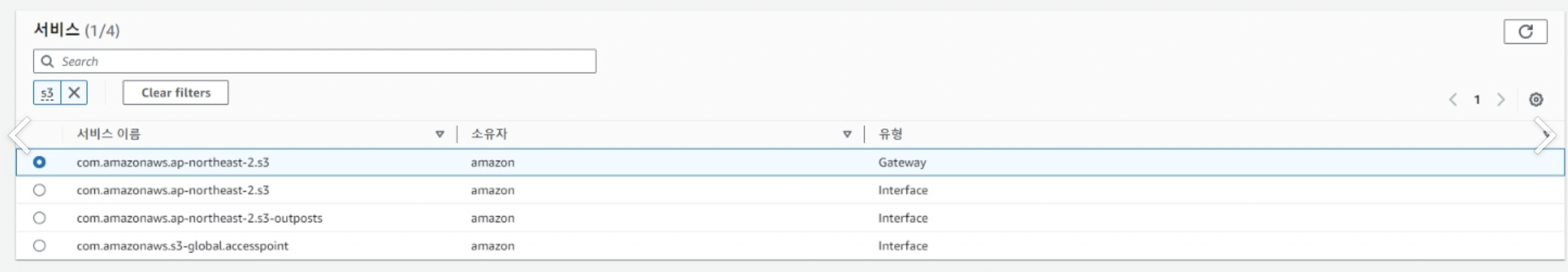The image size is (1568, 272).
Task: Click 유형 column header
Action: [890, 134]
